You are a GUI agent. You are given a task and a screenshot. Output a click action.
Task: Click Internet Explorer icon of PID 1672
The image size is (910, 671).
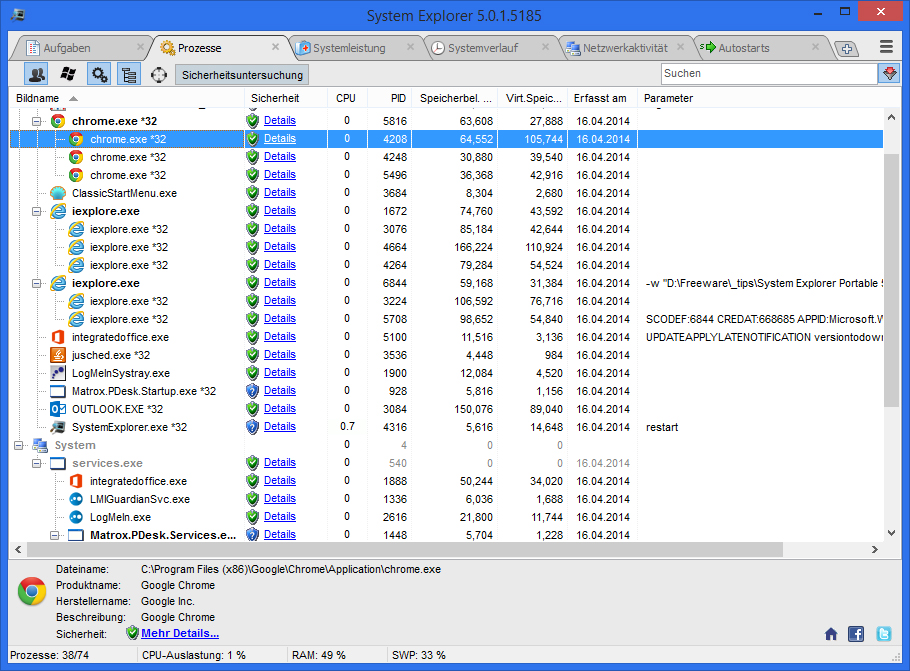tap(58, 211)
